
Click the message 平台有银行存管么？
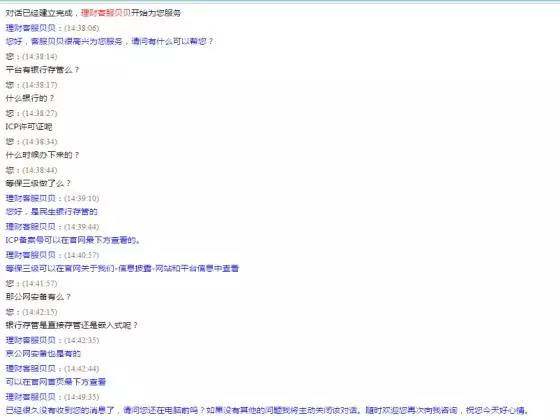click(42, 70)
